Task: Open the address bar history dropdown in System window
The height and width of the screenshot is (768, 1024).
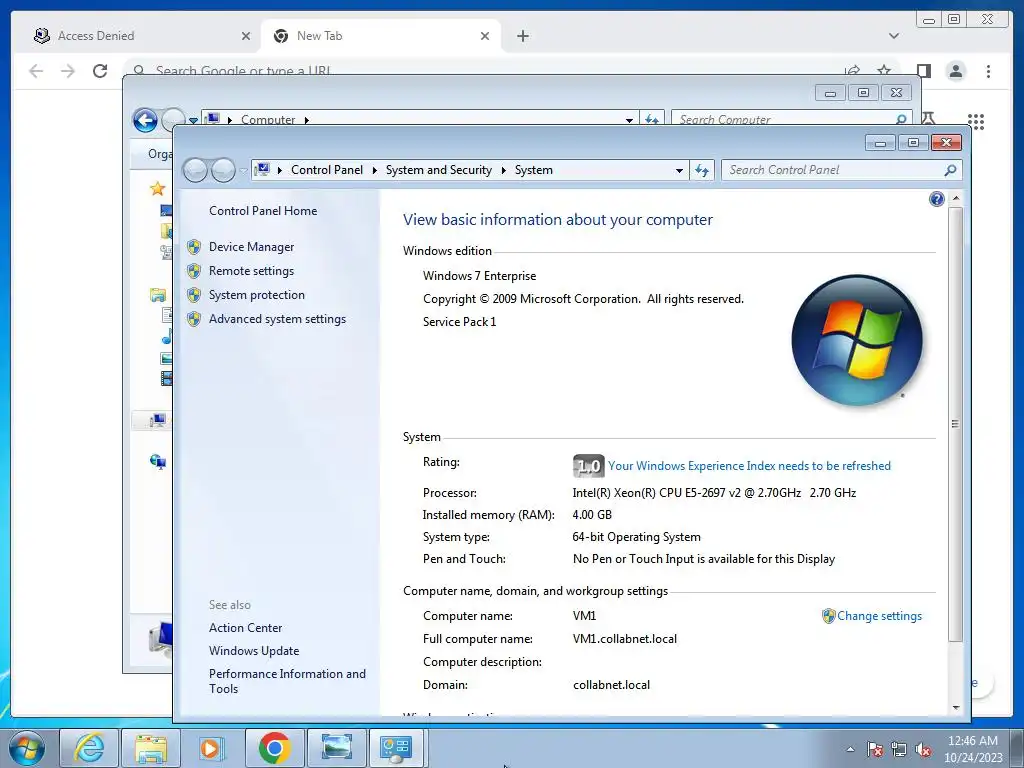Action: [679, 170]
